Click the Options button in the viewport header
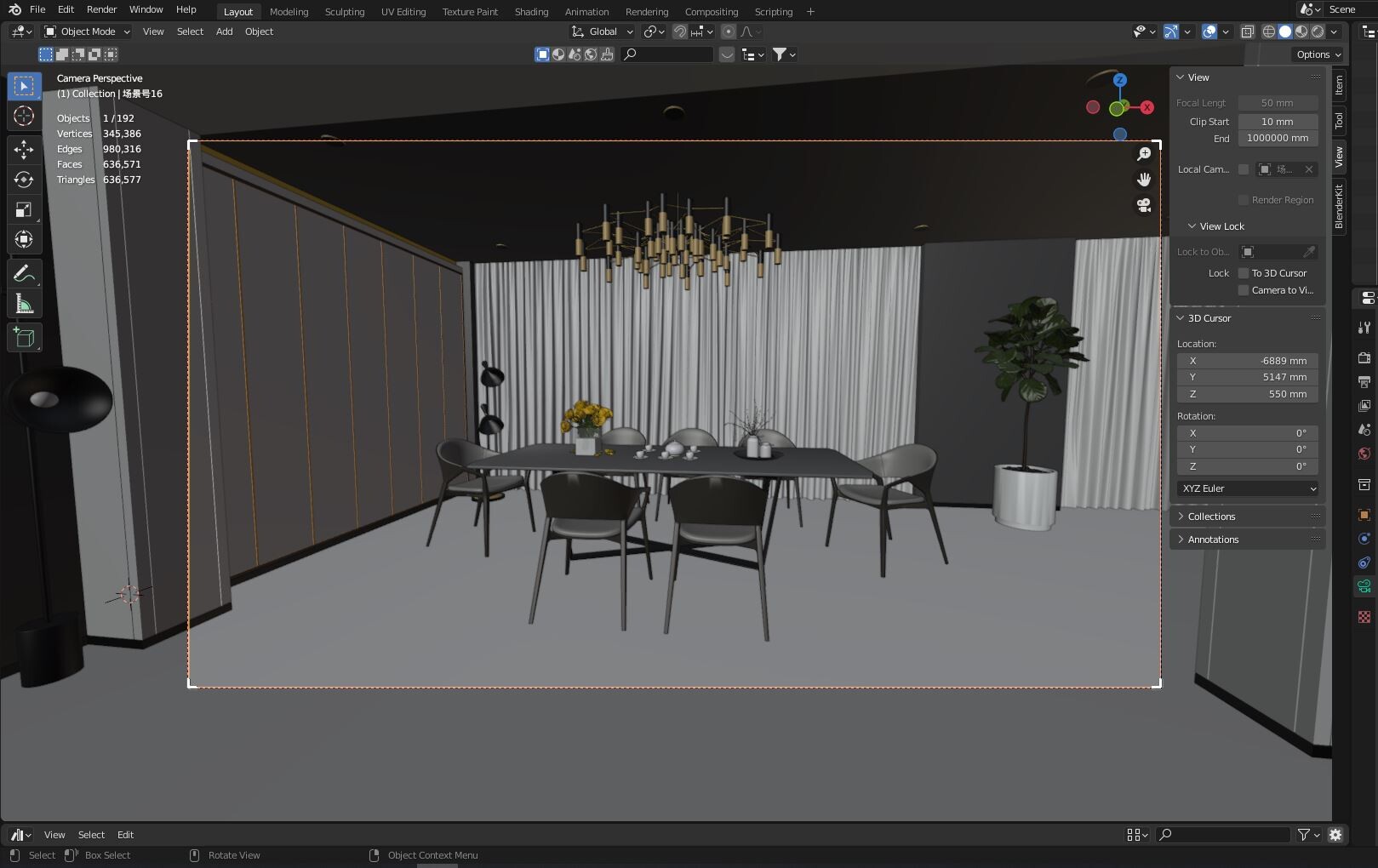This screenshot has height=868, width=1378. pyautogui.click(x=1316, y=54)
